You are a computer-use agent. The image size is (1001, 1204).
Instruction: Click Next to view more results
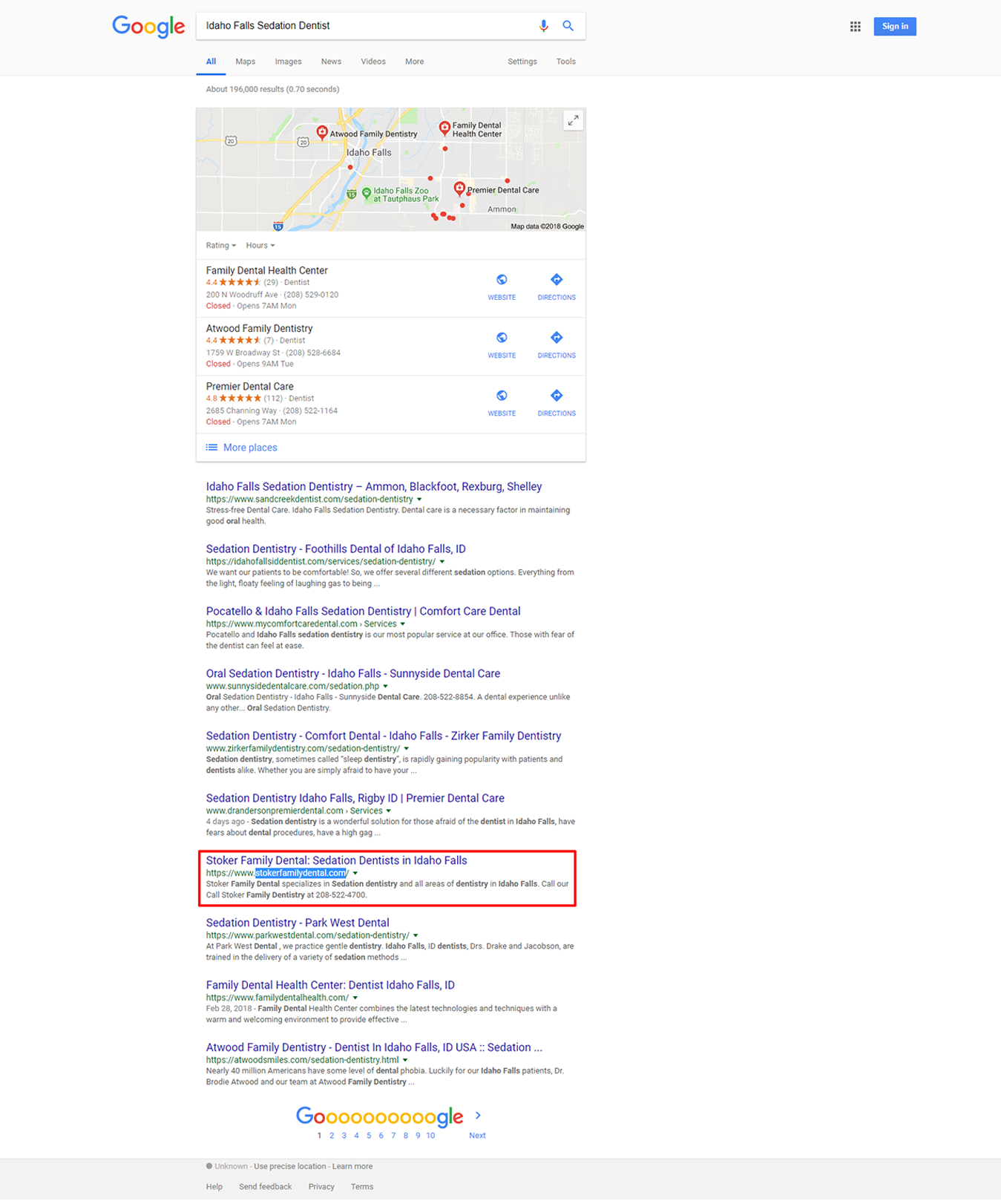pyautogui.click(x=477, y=1135)
